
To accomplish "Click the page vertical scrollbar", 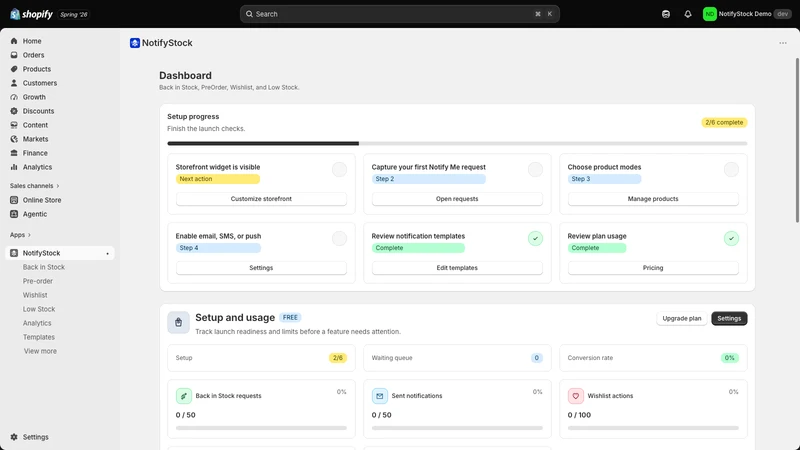I will tap(797, 140).
